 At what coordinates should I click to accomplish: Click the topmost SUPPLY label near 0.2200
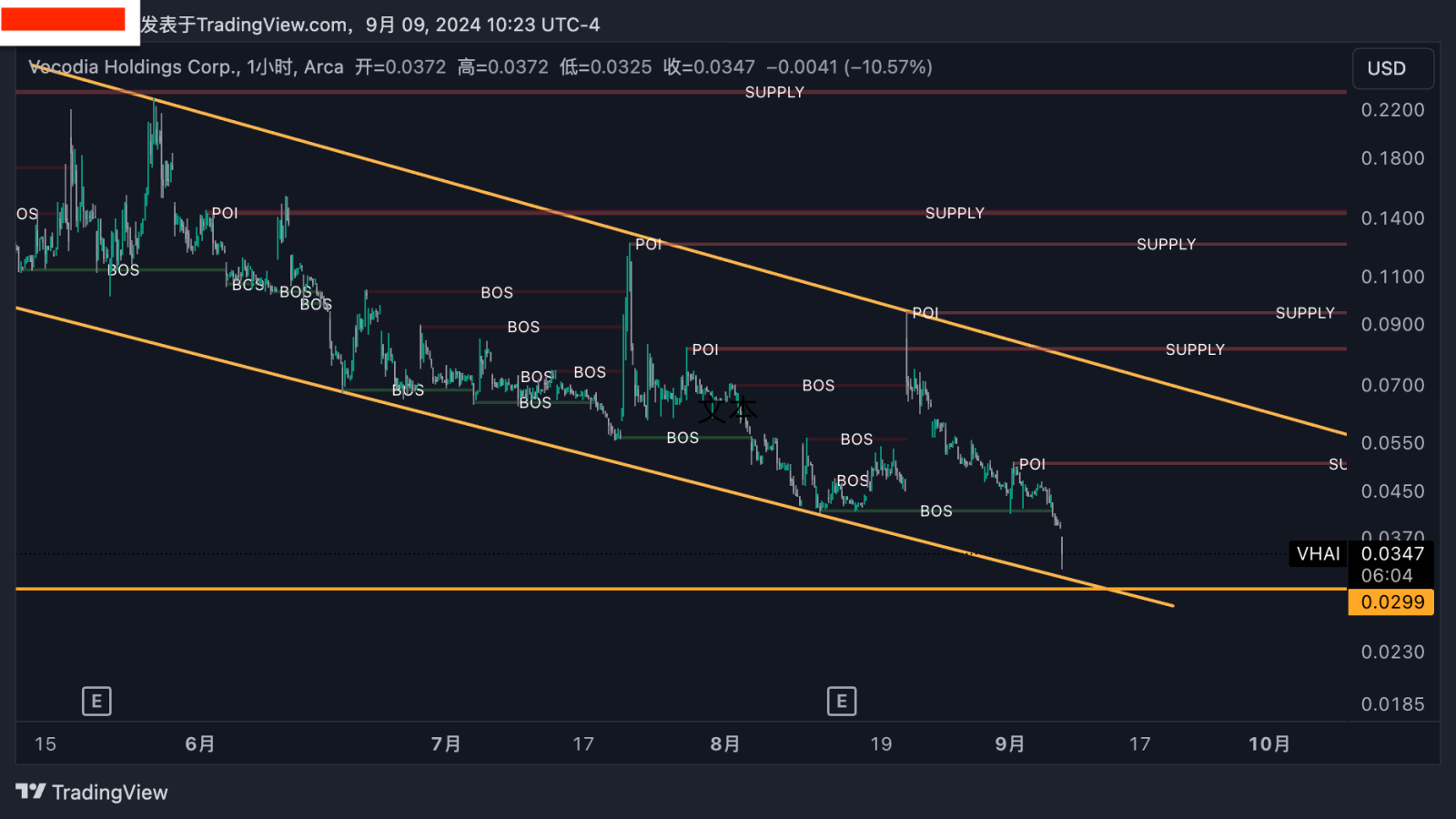click(x=774, y=92)
